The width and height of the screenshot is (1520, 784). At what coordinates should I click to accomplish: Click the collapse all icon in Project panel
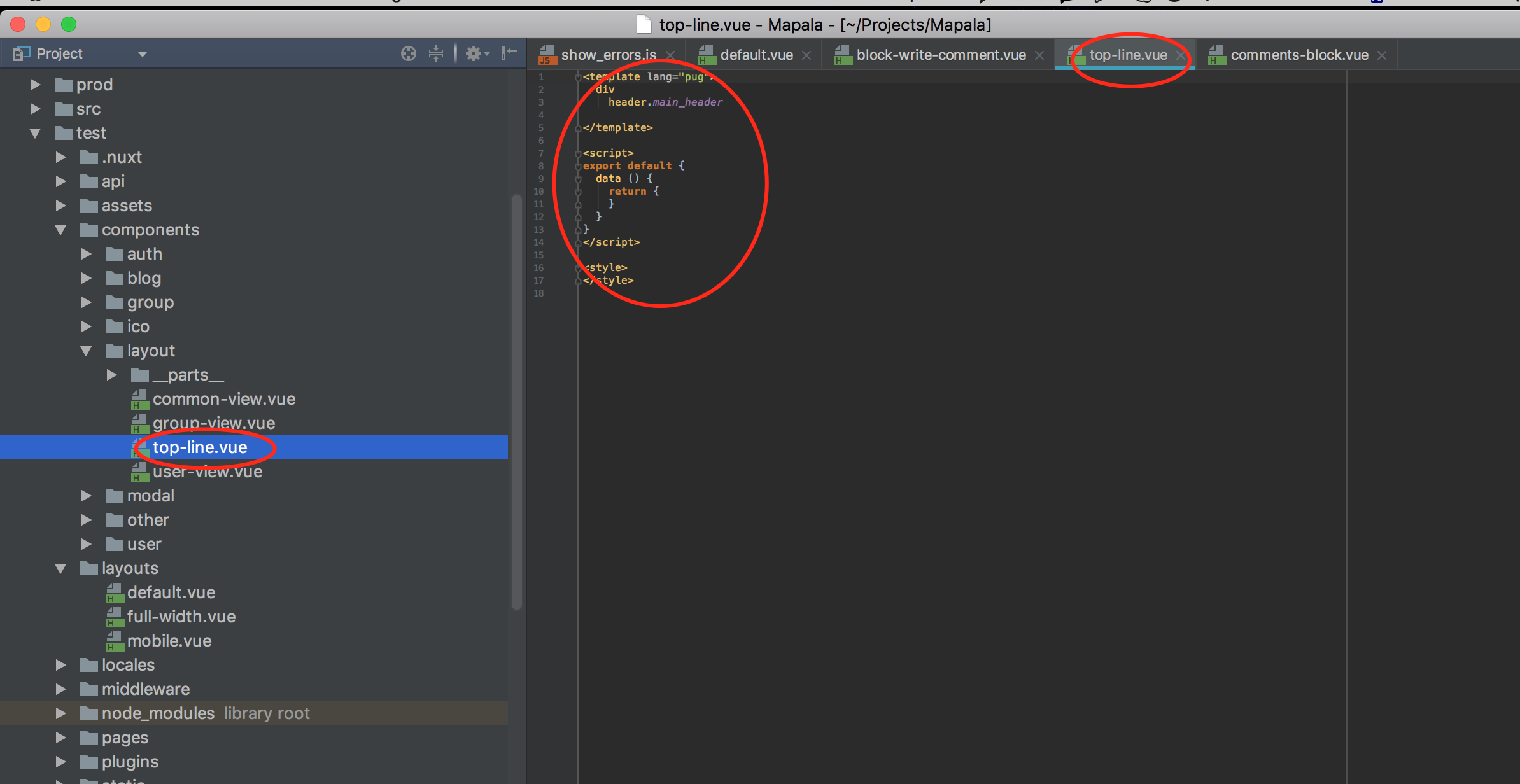click(436, 54)
